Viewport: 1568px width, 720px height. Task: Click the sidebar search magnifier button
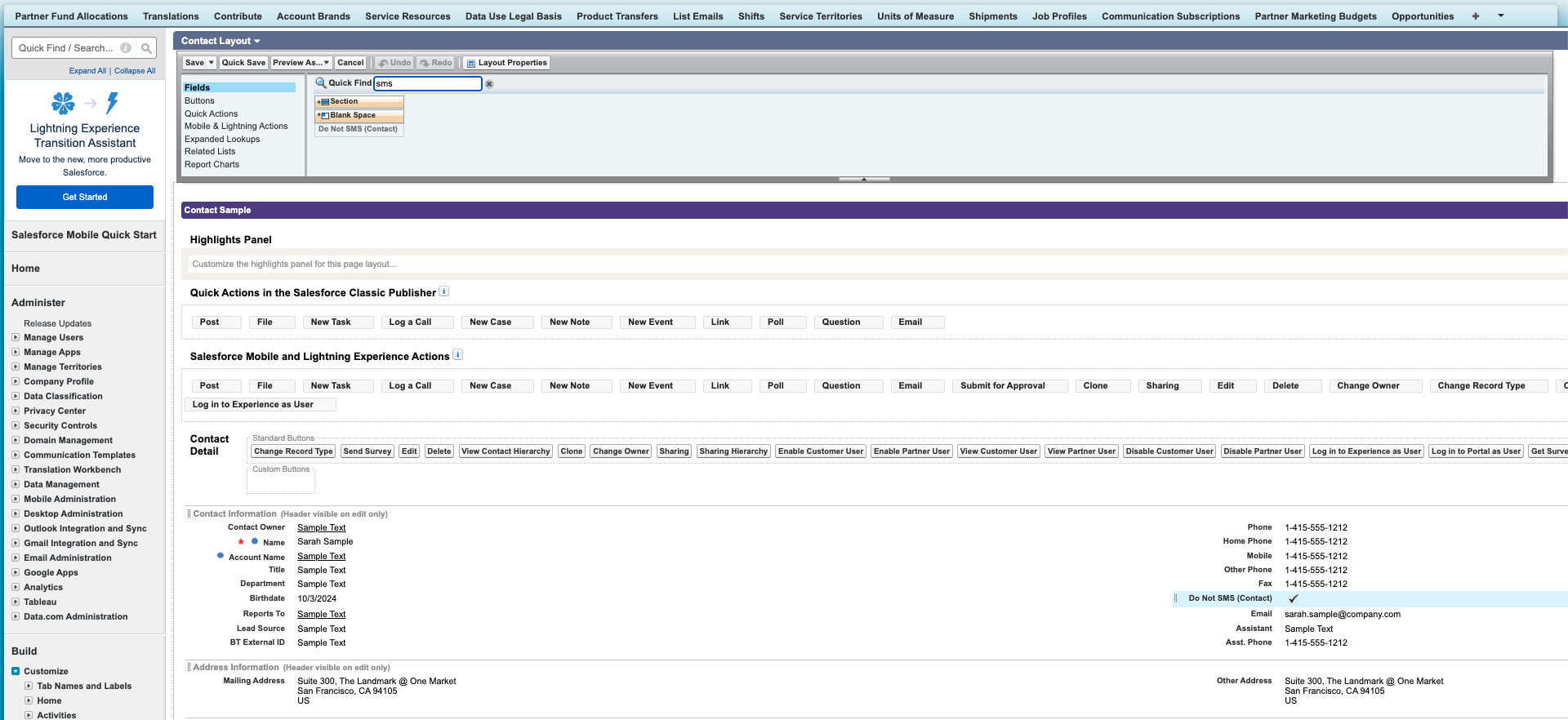pyautogui.click(x=146, y=48)
